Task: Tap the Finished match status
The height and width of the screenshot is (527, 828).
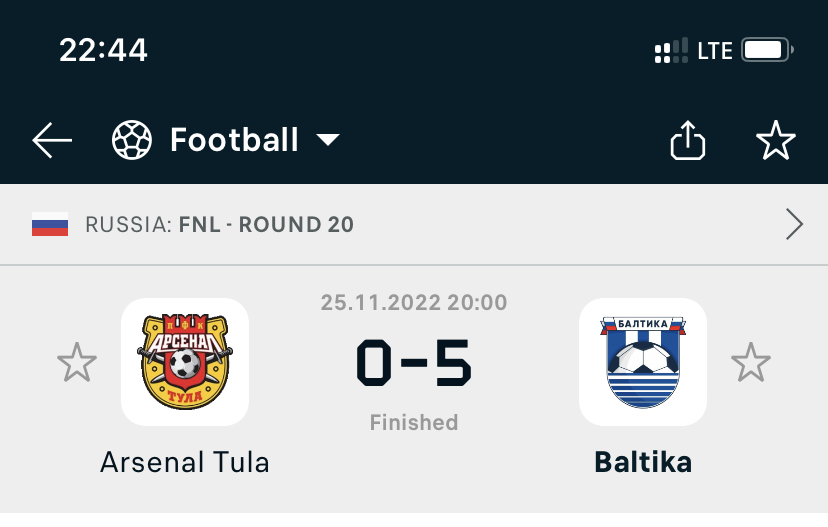Action: [414, 422]
